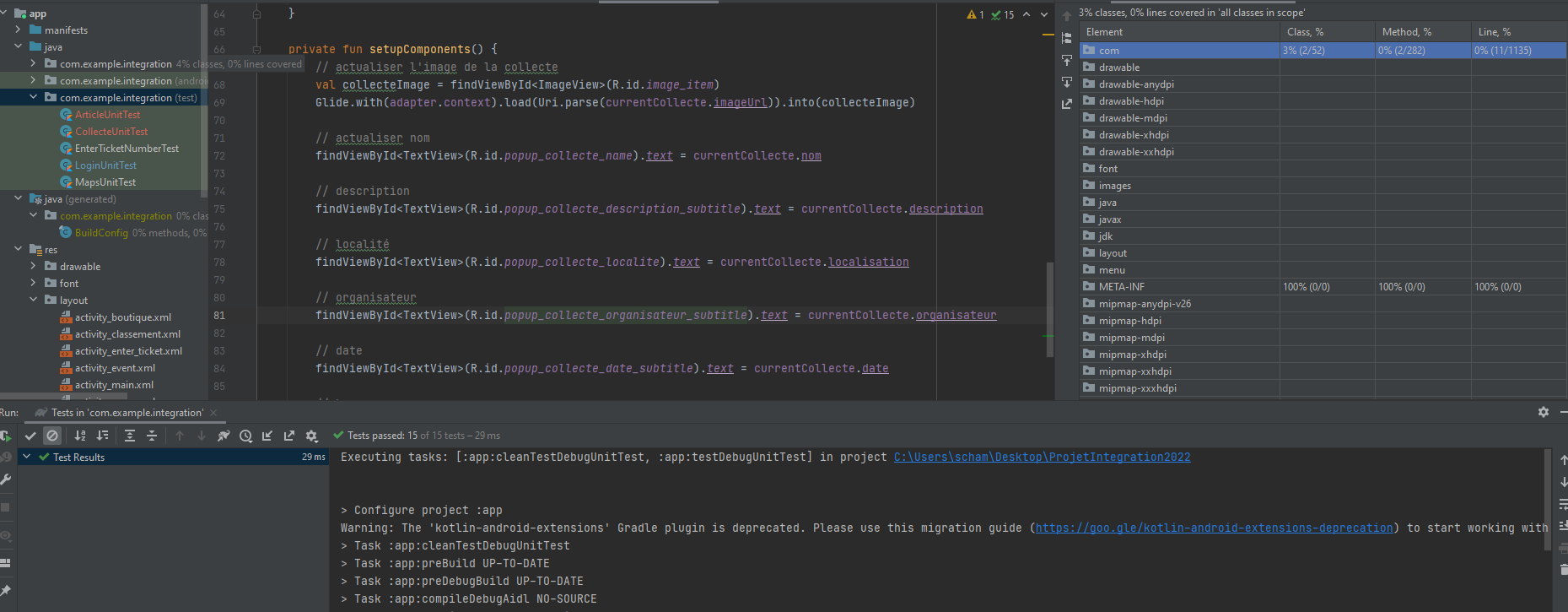Screen dimensions: 1568x612
Task: Sort test results by duration
Action: click(102, 436)
